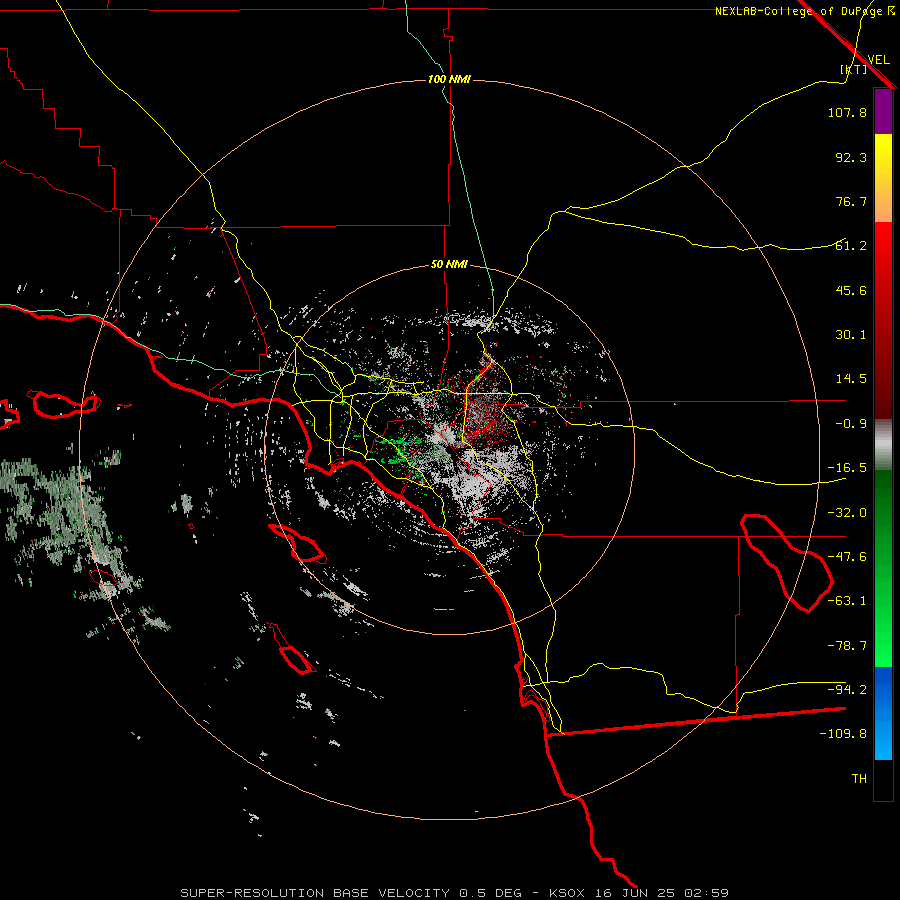900x900 pixels.
Task: Pick the red segment of velocity scale
Action: (883, 320)
